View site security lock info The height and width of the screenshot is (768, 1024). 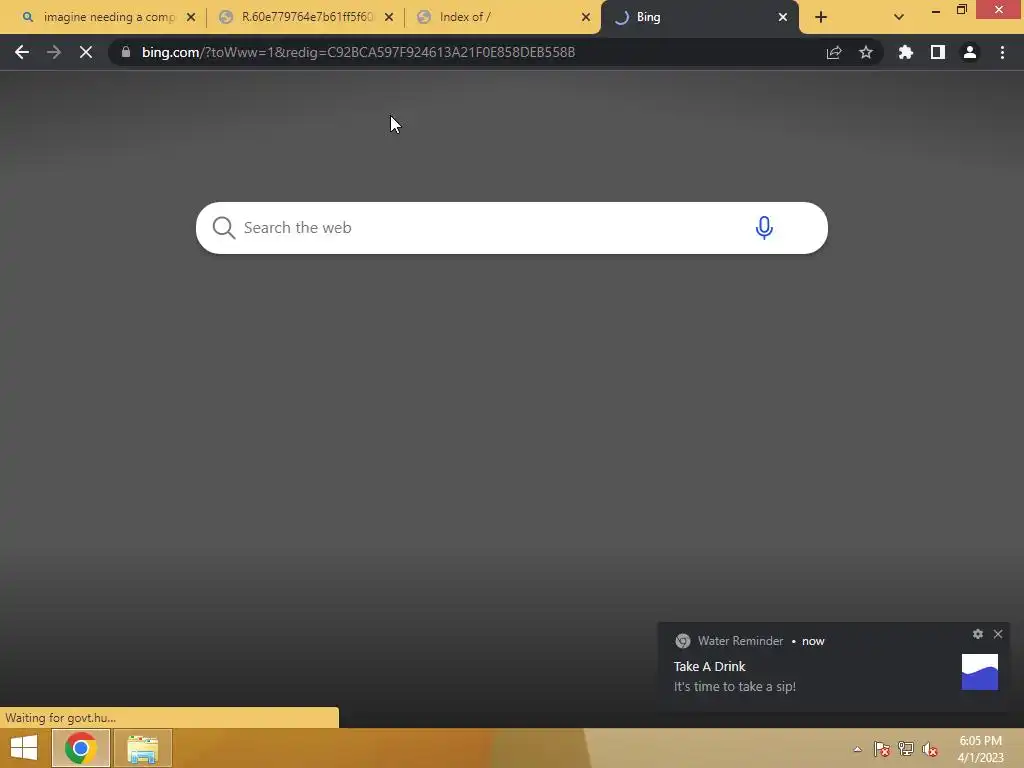pos(126,52)
